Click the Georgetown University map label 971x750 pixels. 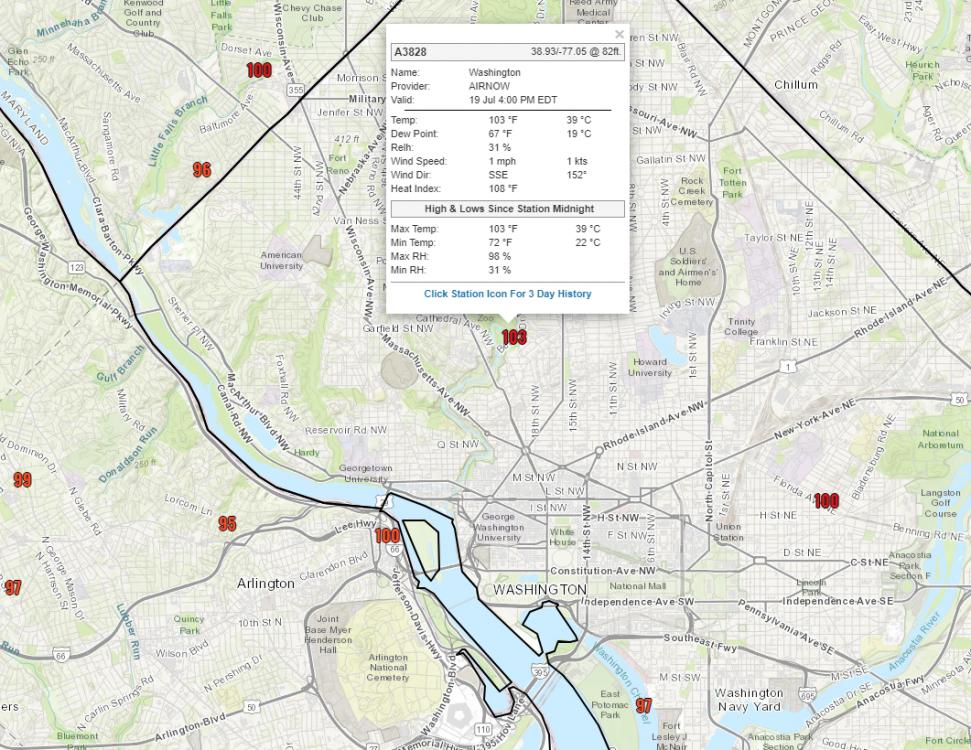[364, 473]
